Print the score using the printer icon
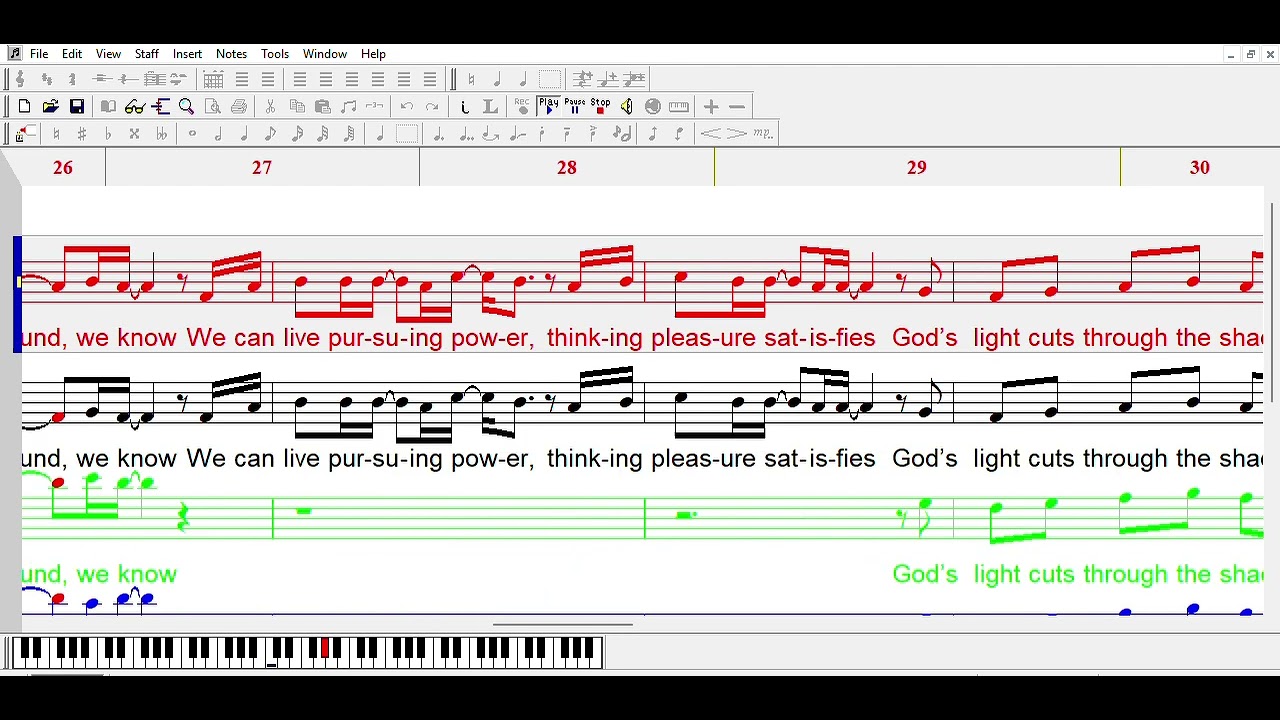Screen dimensions: 1280x720 pyautogui.click(x=239, y=106)
